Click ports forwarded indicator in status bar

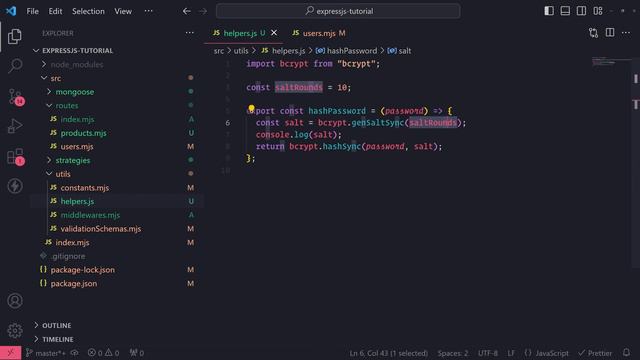(137, 353)
